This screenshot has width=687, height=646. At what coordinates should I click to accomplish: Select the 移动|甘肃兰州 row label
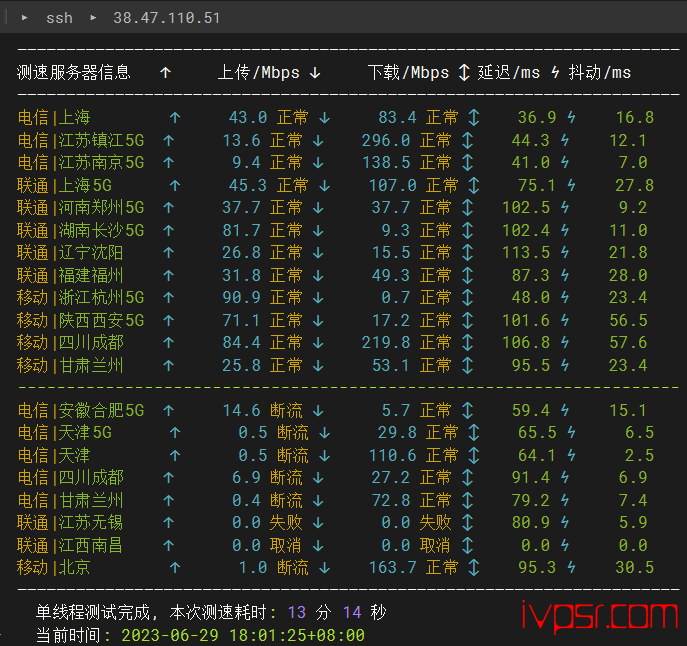click(70, 366)
